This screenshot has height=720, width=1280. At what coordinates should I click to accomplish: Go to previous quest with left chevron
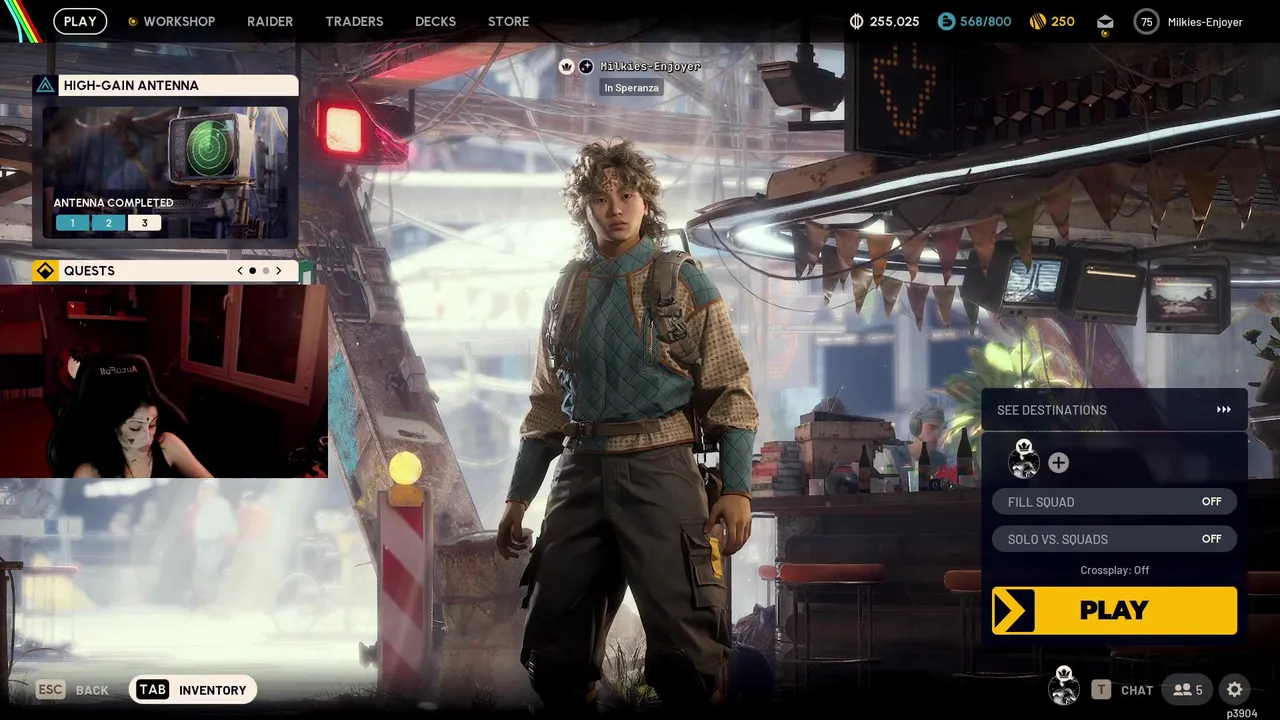239,271
